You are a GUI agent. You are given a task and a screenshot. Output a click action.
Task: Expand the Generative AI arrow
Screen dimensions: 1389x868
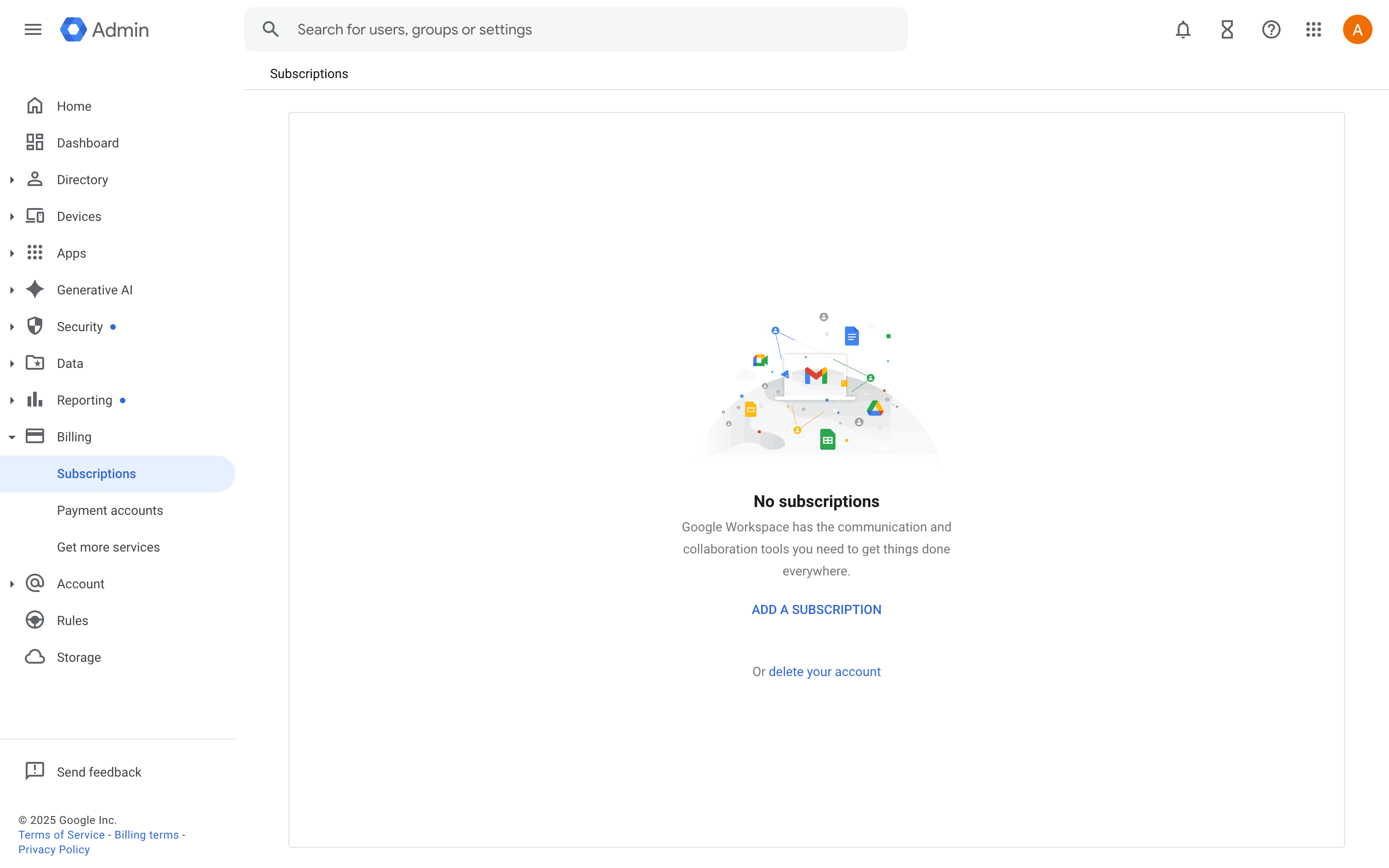(11, 290)
